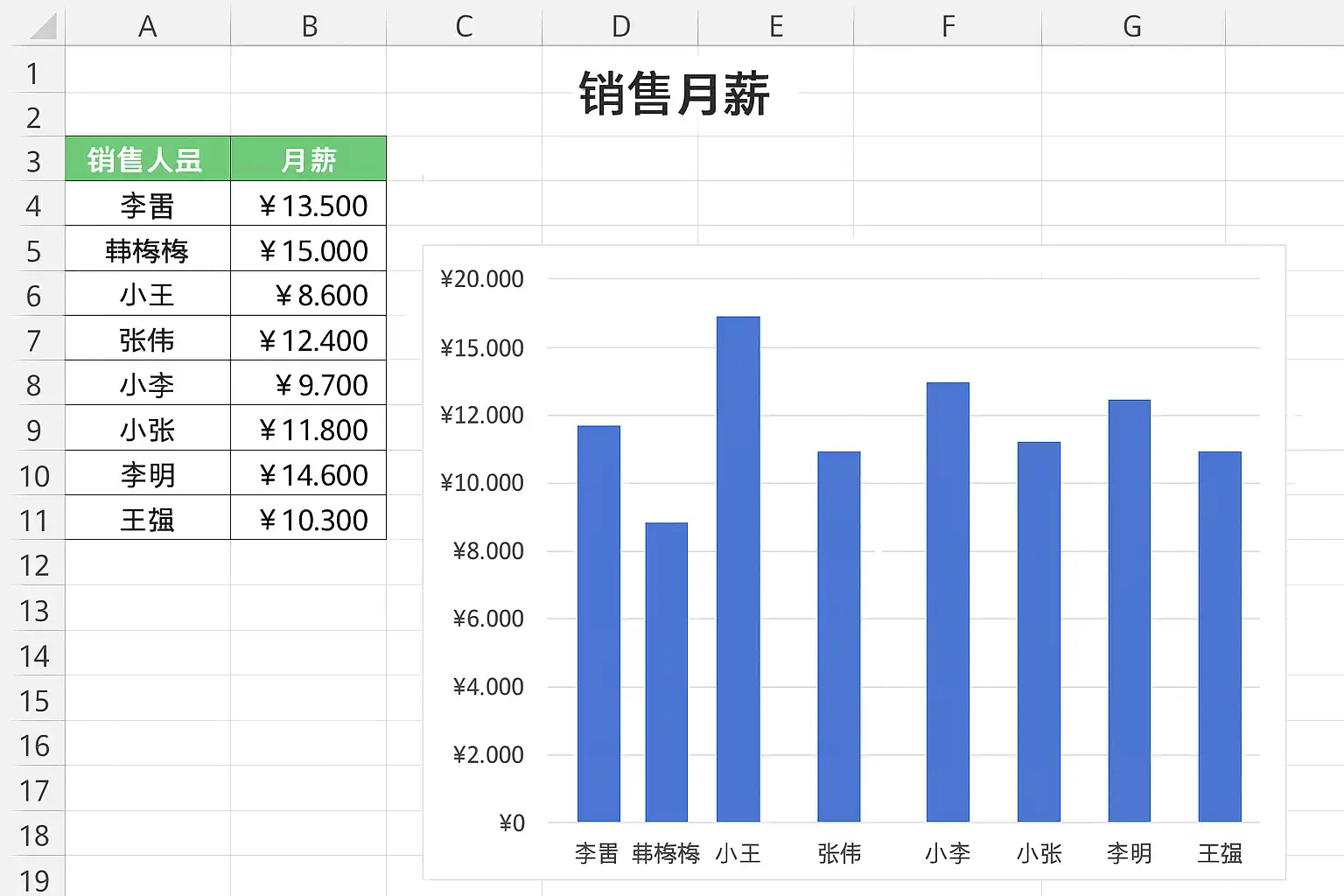1344x896 pixels.
Task: Select the chart bar above the 韩梅梅 label
Action: 667,672
